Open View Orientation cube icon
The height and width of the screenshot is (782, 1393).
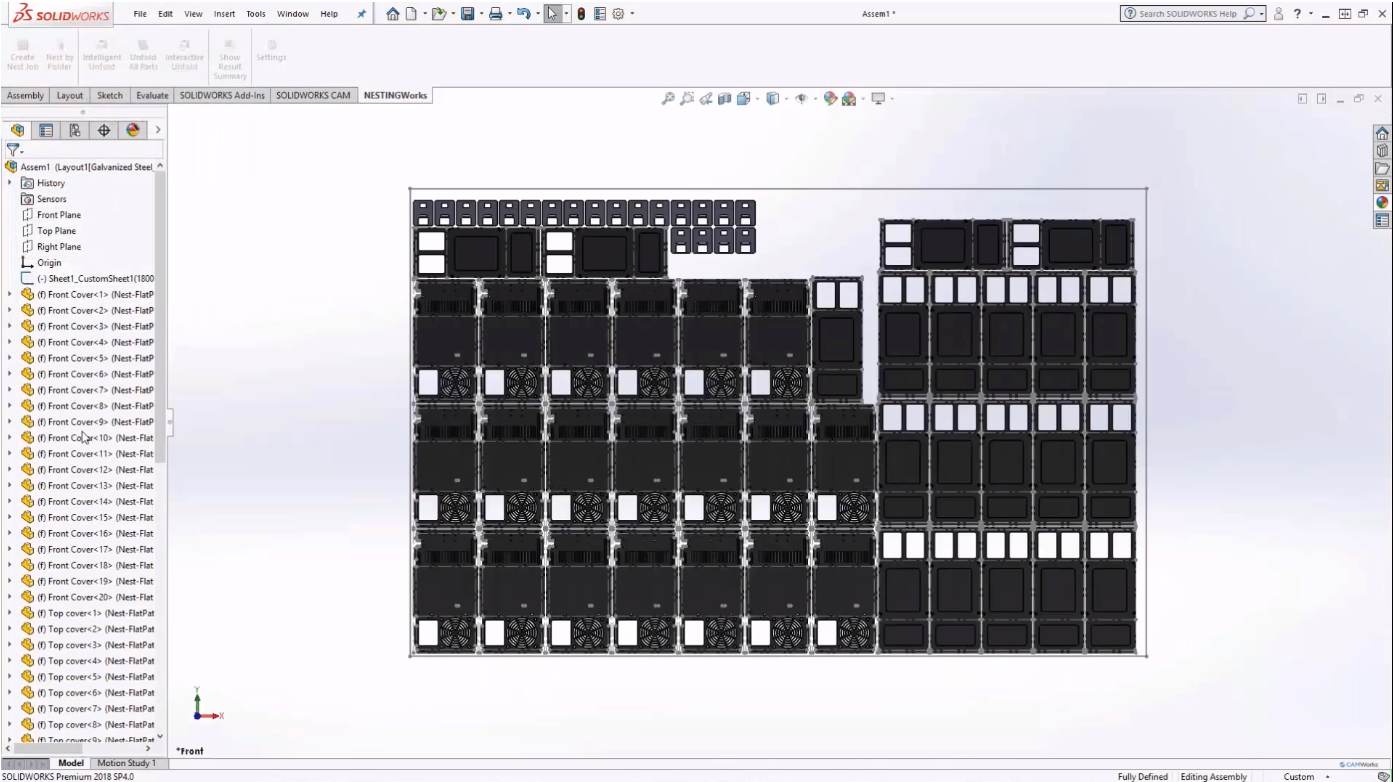coord(743,98)
